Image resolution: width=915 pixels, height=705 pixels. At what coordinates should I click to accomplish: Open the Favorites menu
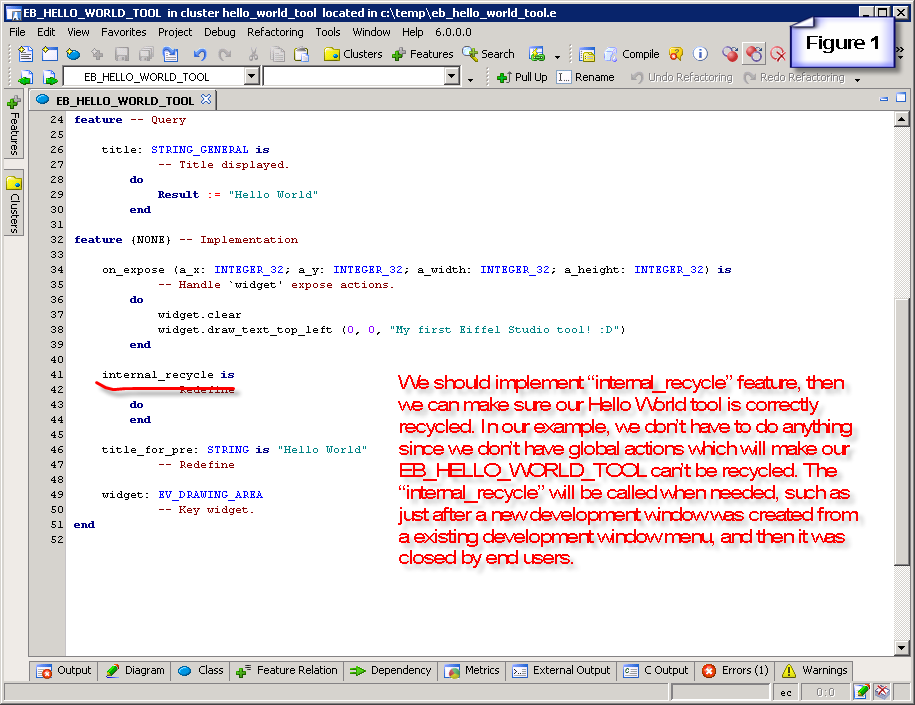point(124,32)
